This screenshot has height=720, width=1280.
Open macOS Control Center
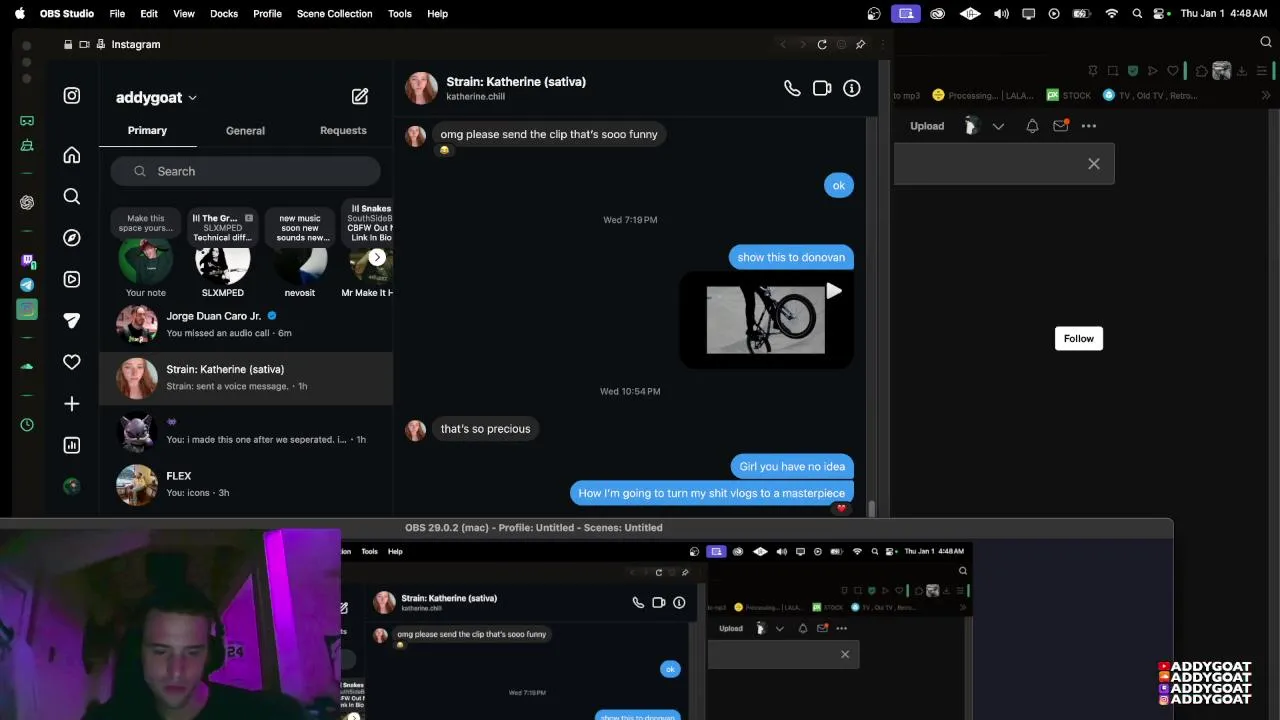1161,14
